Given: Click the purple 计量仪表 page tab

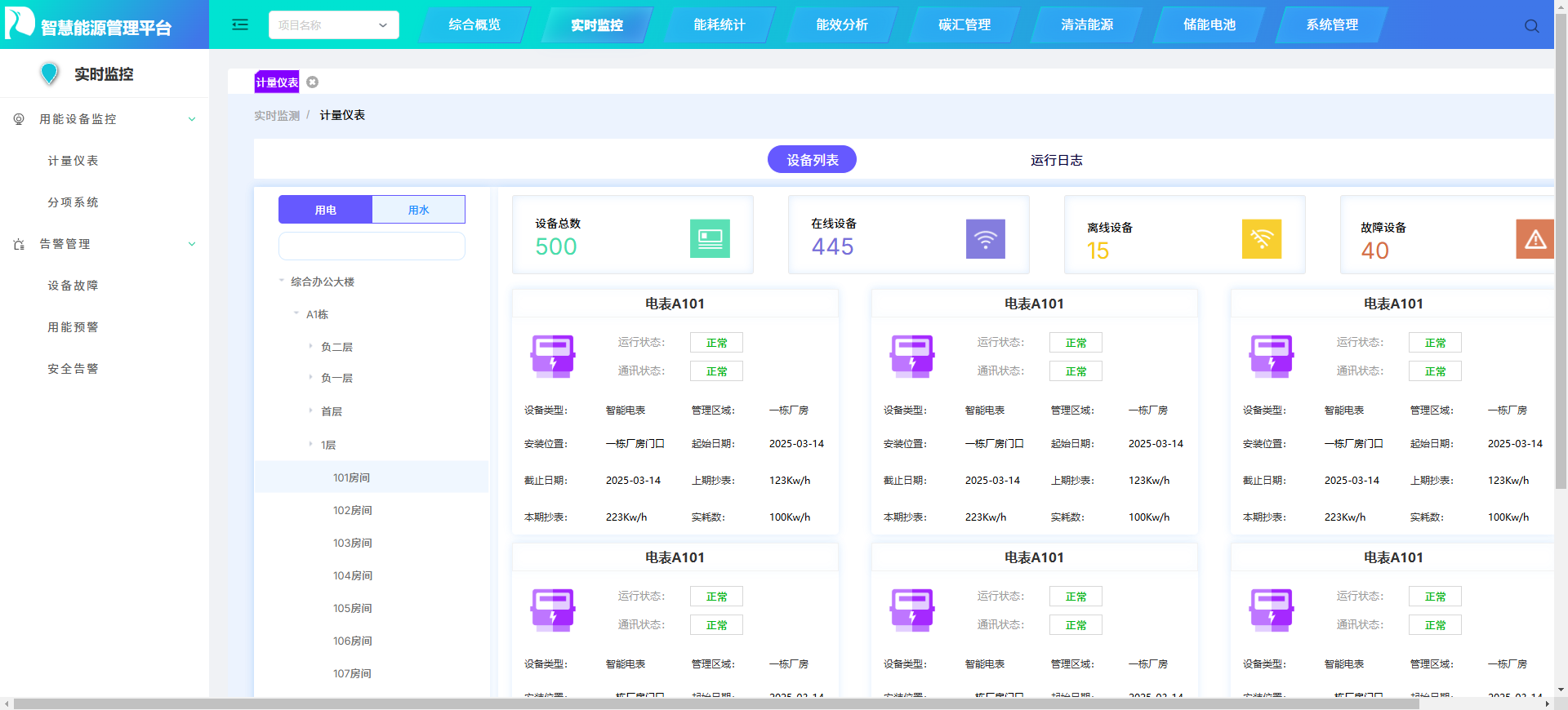Looking at the screenshot, I should 277,82.
